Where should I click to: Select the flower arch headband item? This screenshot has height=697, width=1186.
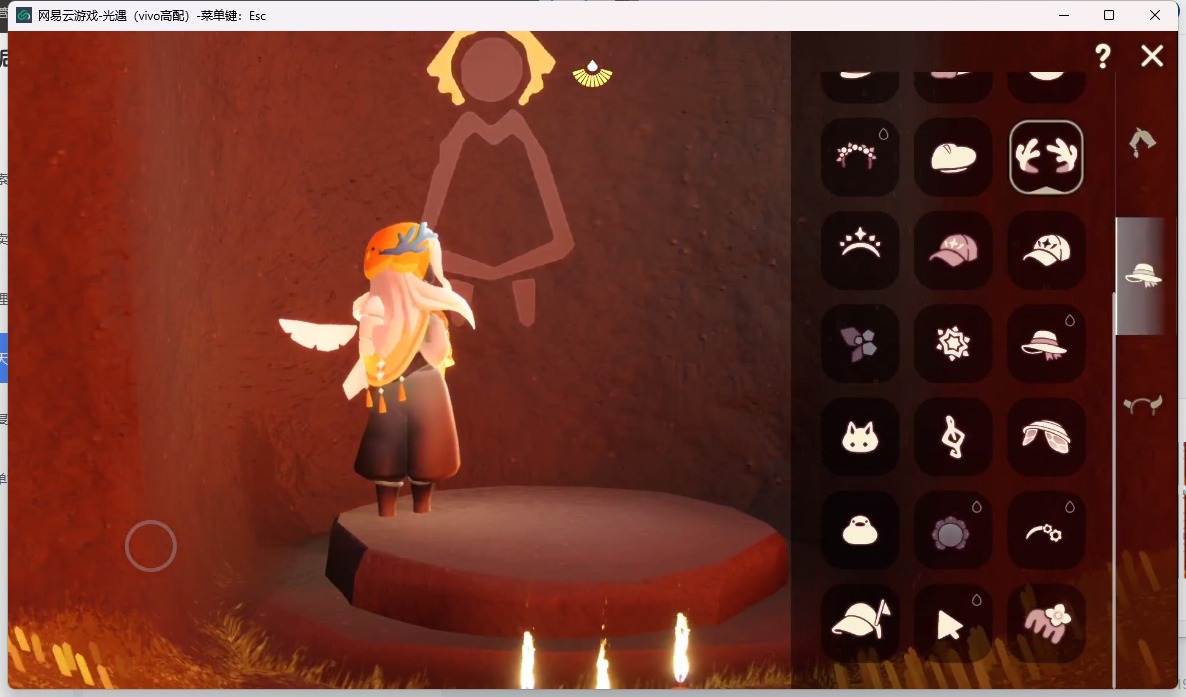point(860,157)
